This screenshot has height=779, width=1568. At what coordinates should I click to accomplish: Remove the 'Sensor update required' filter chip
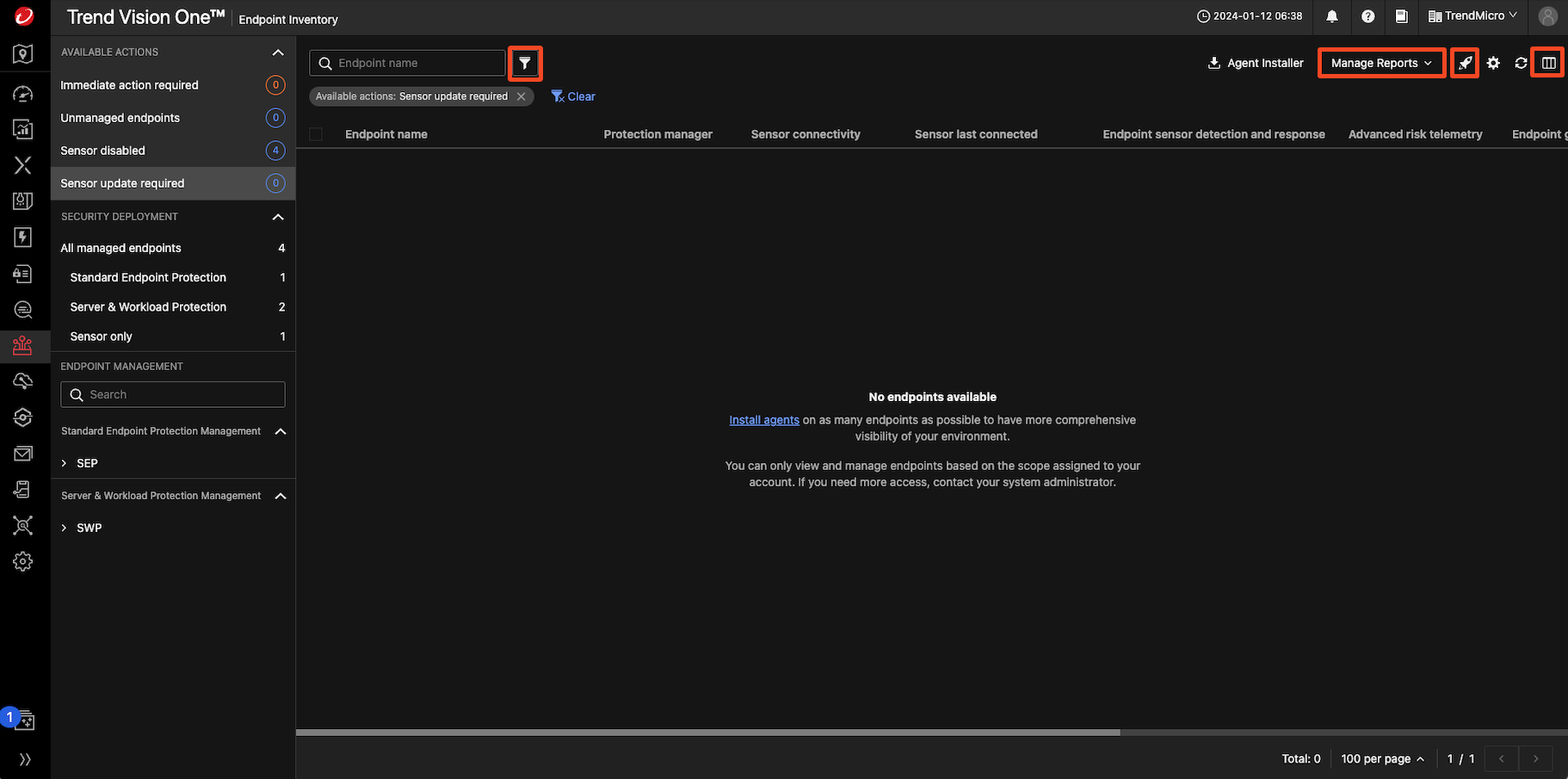pyautogui.click(x=521, y=96)
